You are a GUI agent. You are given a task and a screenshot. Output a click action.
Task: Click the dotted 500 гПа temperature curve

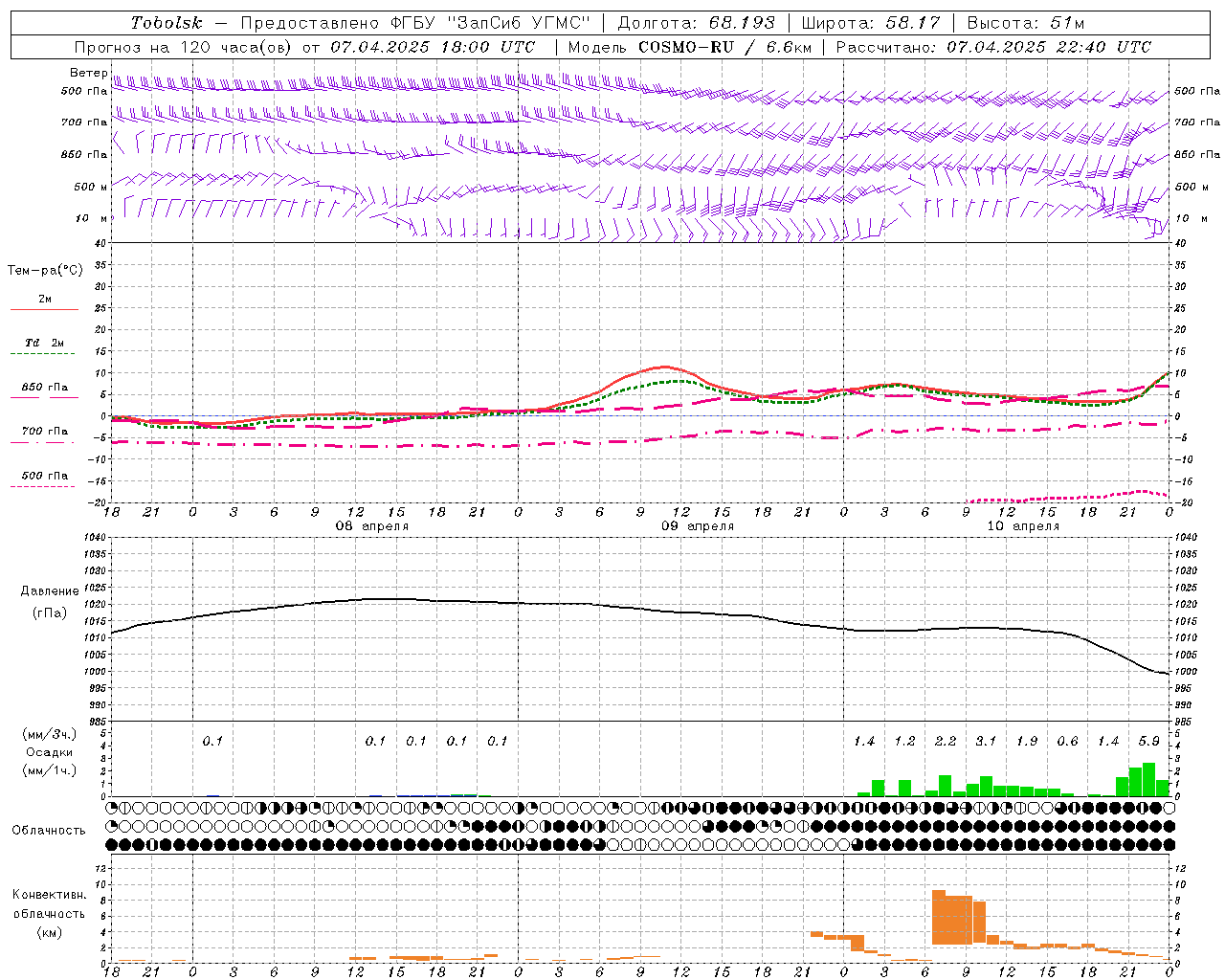pyautogui.click(x=1067, y=497)
